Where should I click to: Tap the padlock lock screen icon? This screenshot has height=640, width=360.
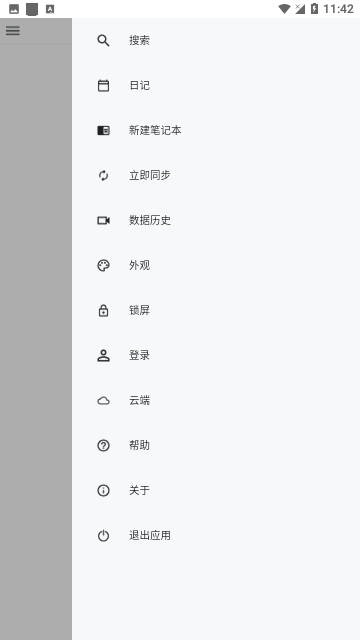[103, 310]
